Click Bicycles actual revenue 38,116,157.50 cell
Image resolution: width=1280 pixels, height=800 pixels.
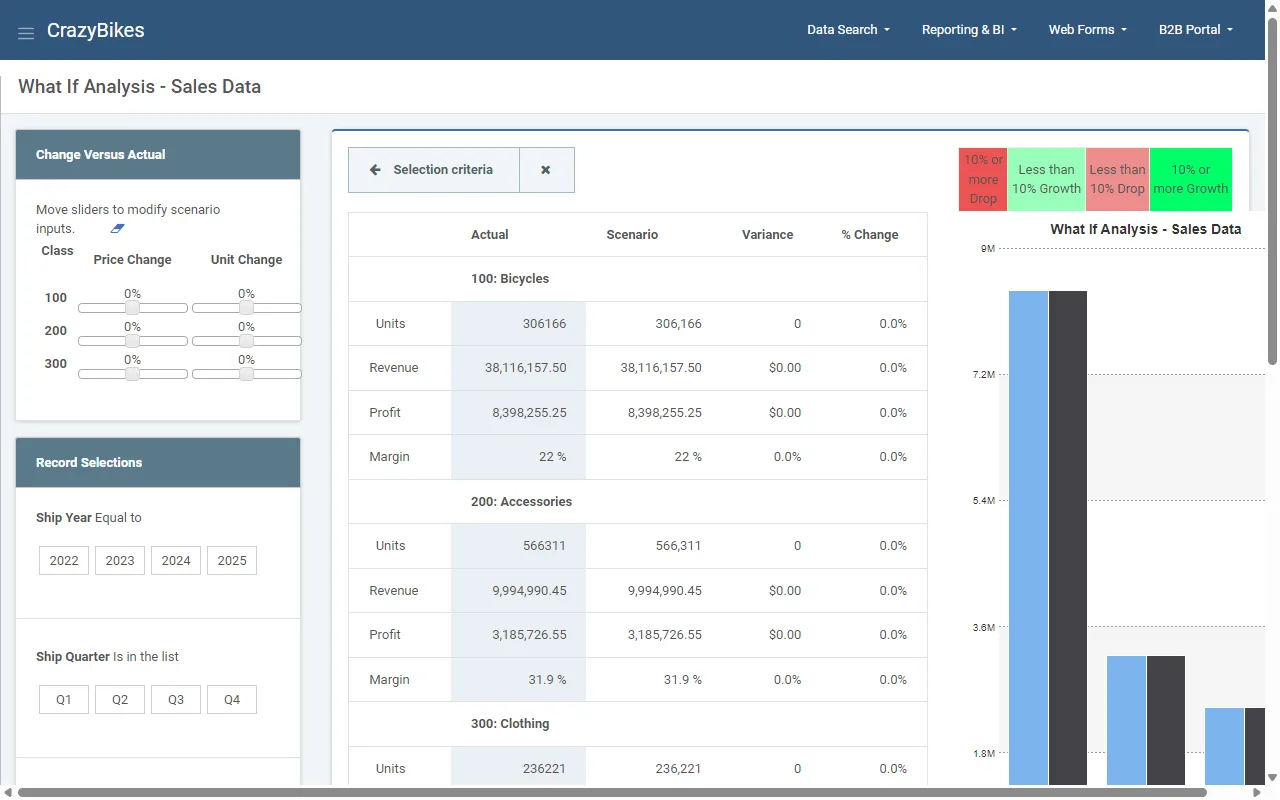518,368
